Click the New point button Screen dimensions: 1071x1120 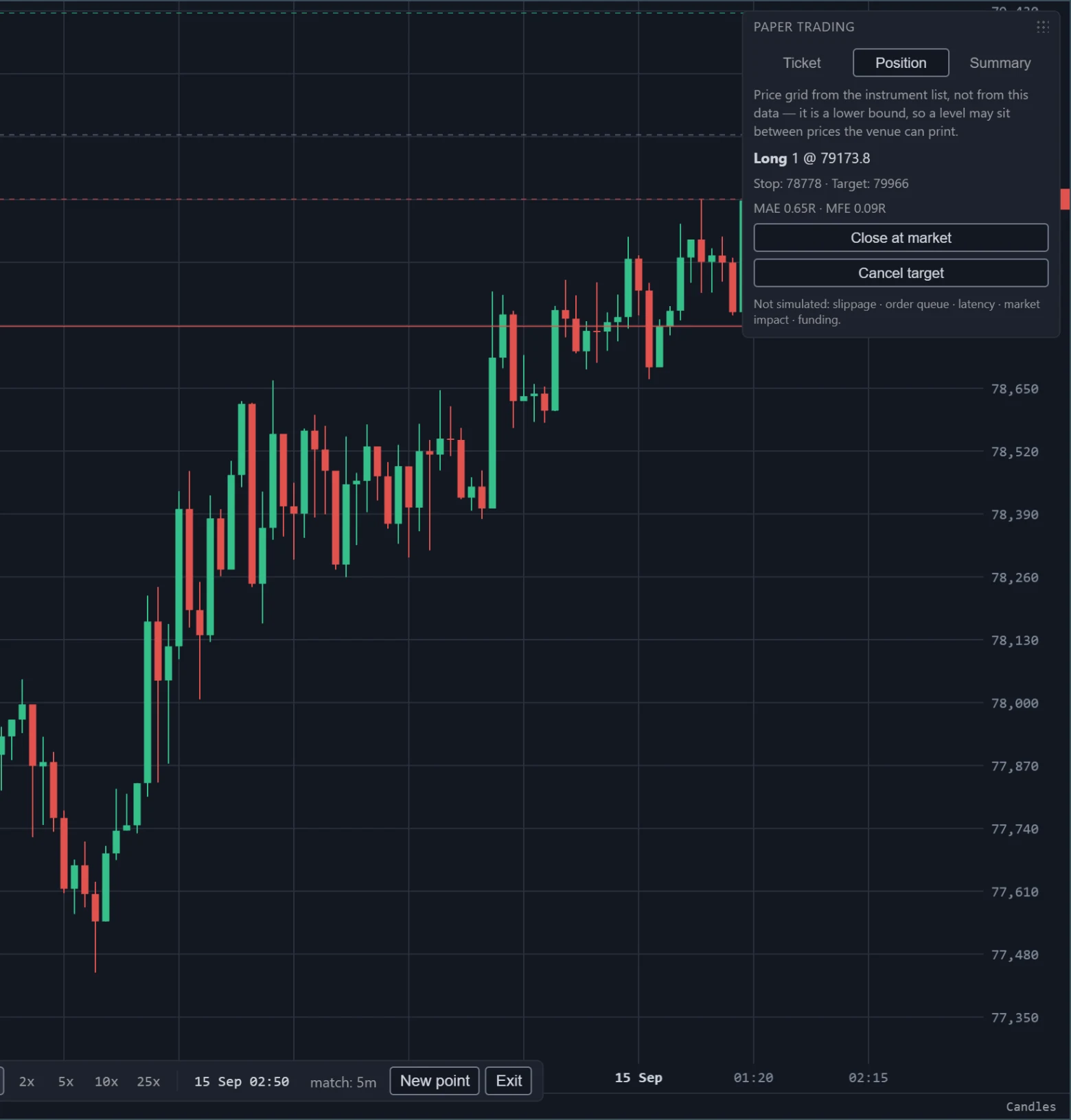(x=435, y=1081)
